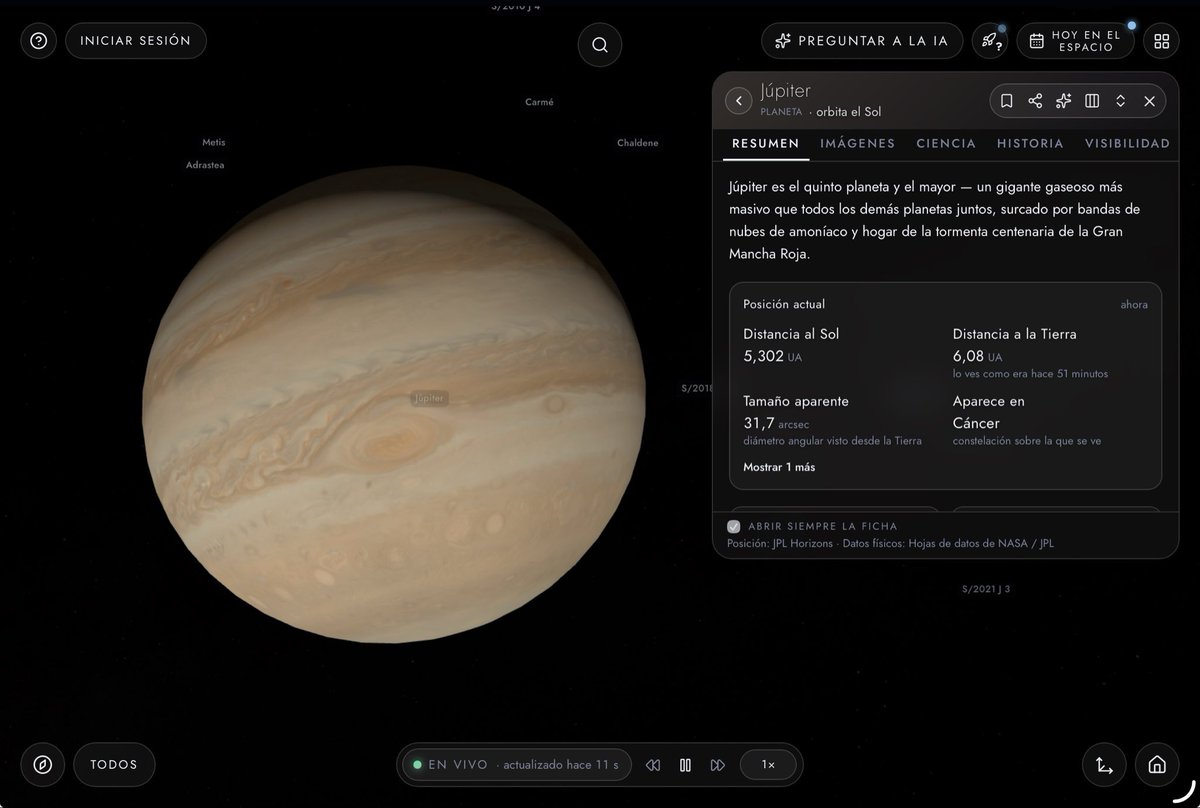
Task: Expand Mostrar 1 más in position card
Action: (779, 467)
